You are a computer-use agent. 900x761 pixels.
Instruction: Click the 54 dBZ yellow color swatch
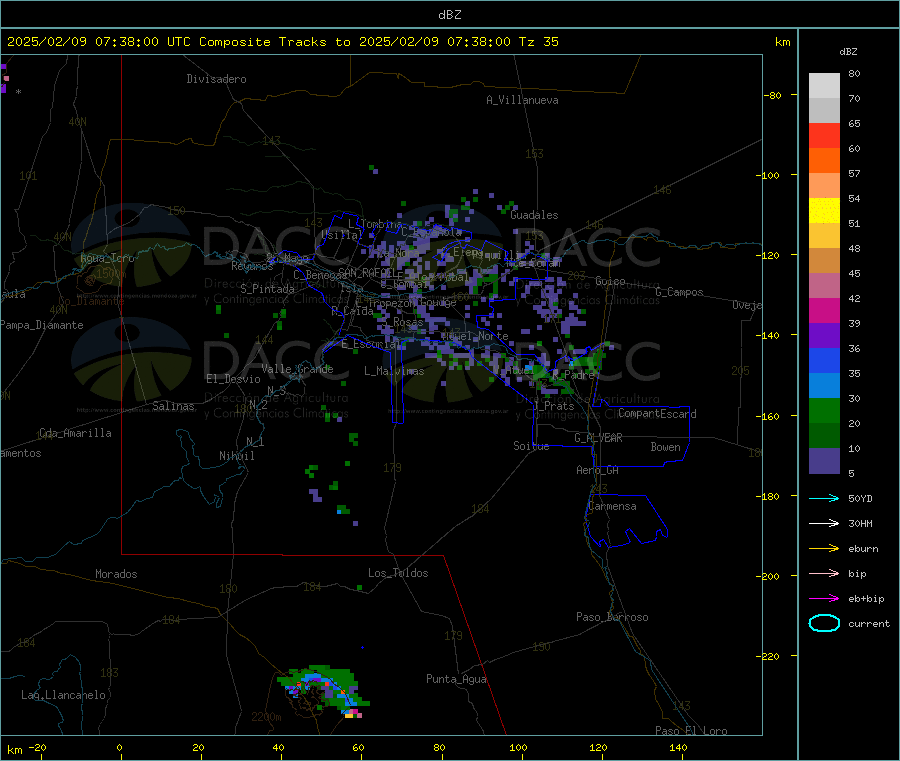tap(824, 211)
